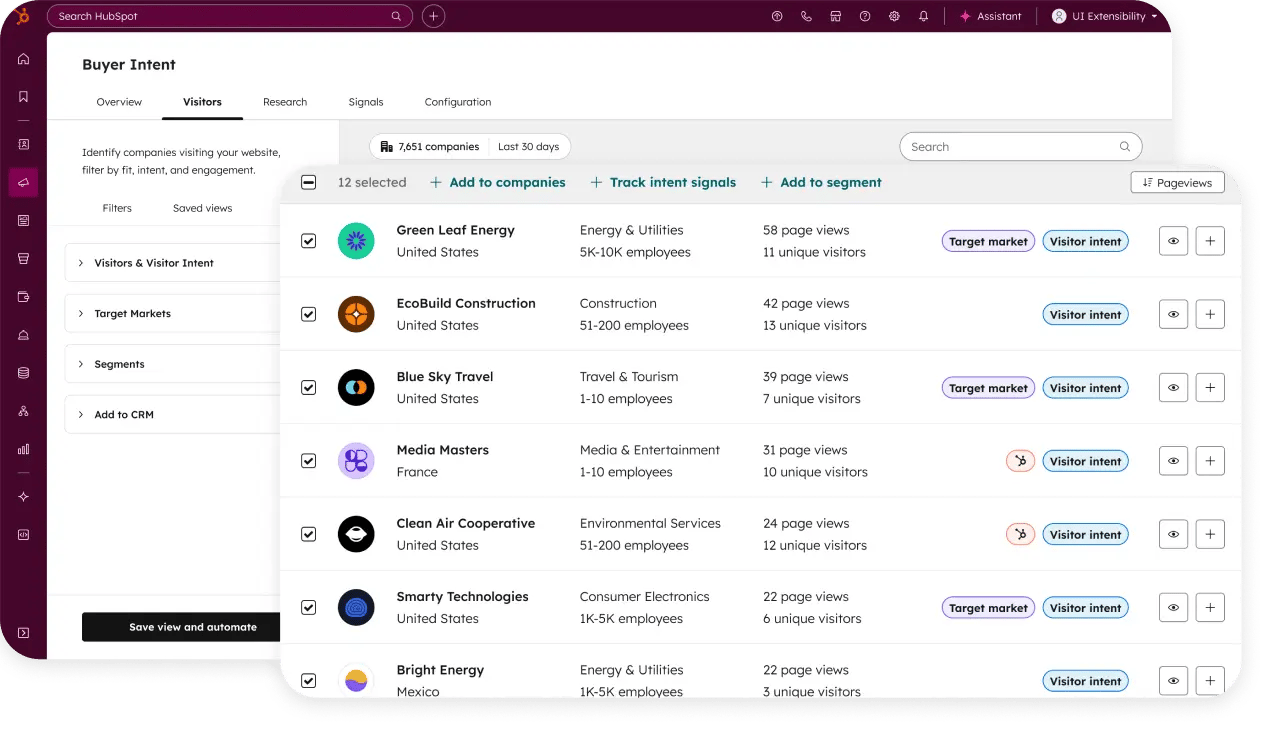Open the Notifications bell icon
Screen dimensions: 1280x731
[x=923, y=16]
